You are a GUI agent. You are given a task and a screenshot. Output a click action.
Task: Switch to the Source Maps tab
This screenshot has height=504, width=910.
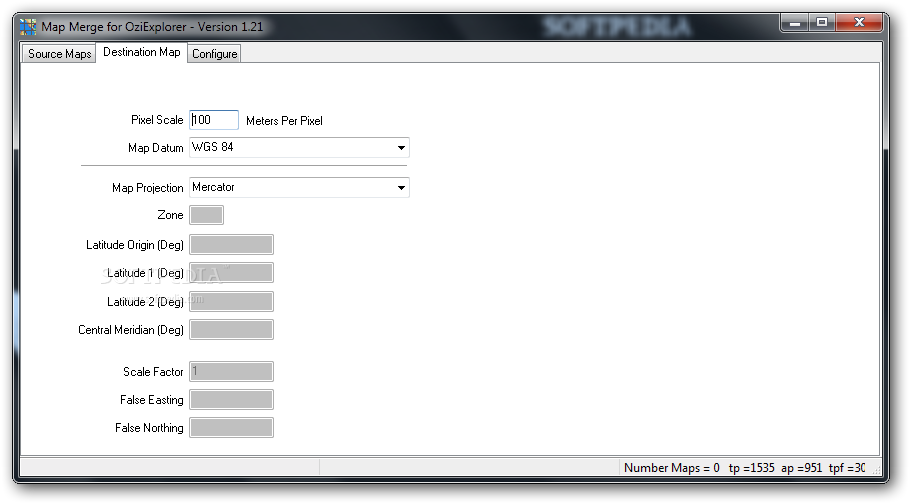point(59,53)
